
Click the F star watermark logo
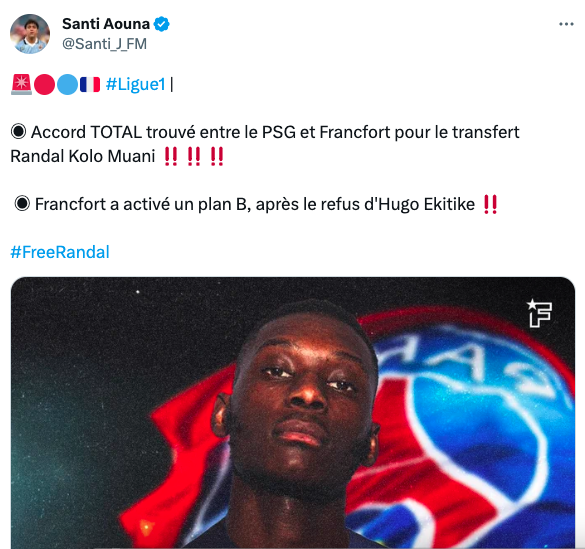[x=539, y=313]
